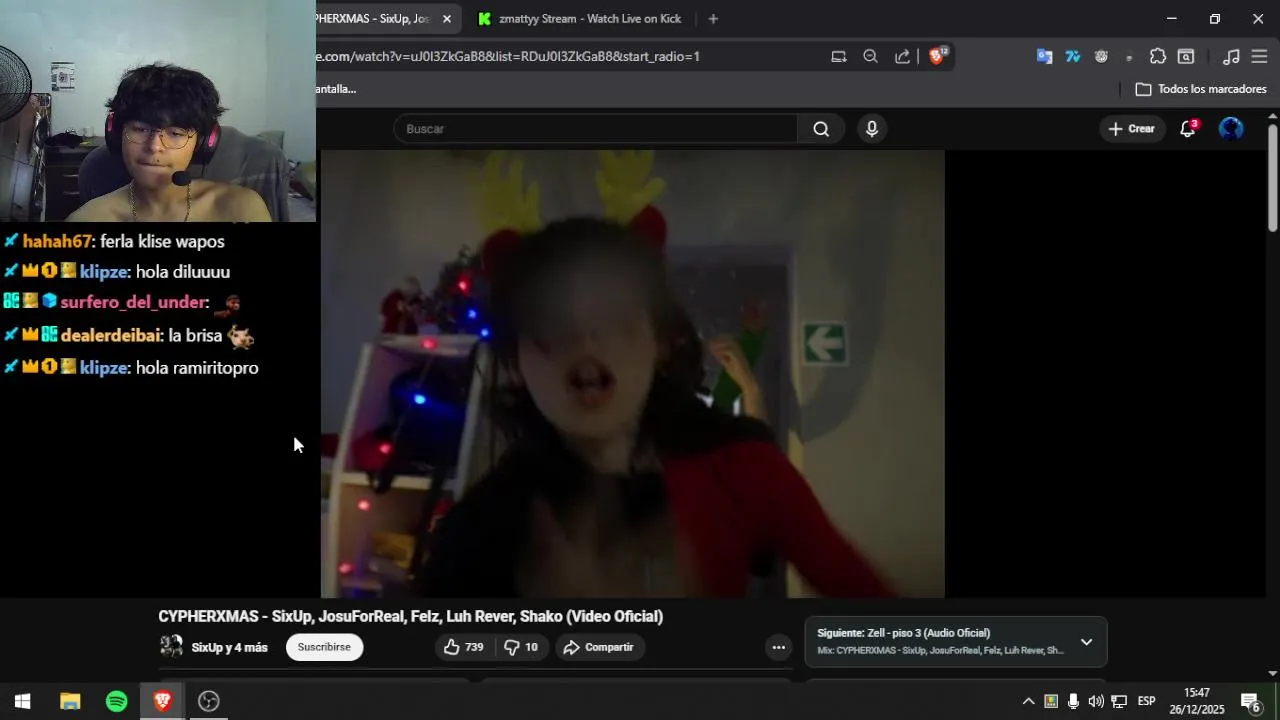The image size is (1280, 720).
Task: Open the YouTube account avatar menu
Action: click(x=1231, y=129)
